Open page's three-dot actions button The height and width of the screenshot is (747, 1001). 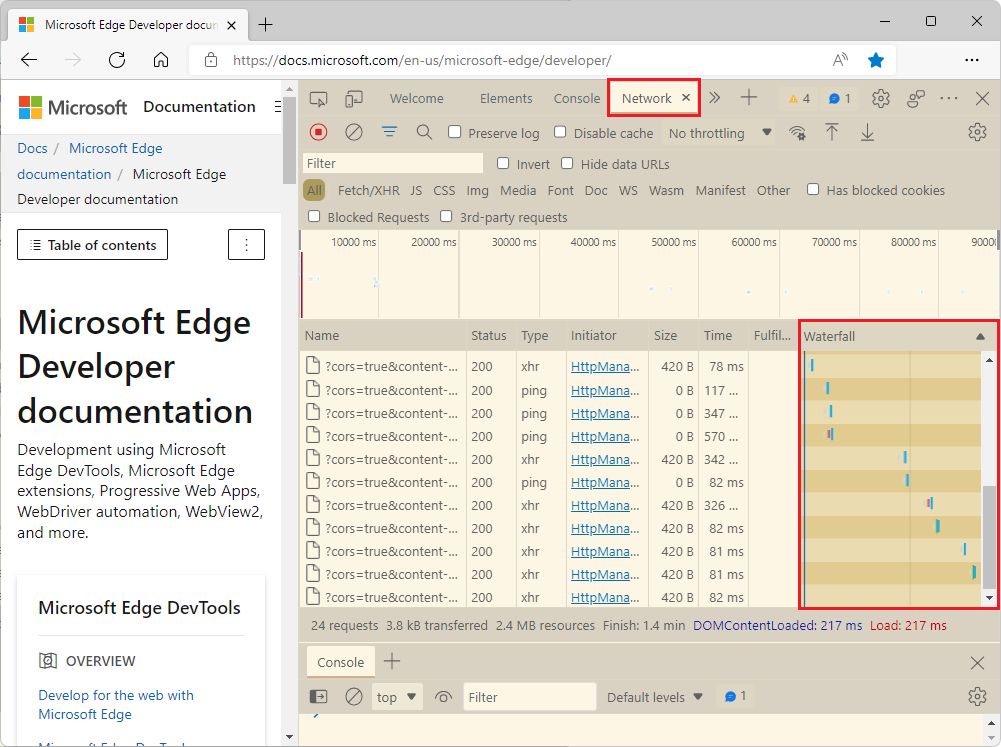tap(246, 245)
